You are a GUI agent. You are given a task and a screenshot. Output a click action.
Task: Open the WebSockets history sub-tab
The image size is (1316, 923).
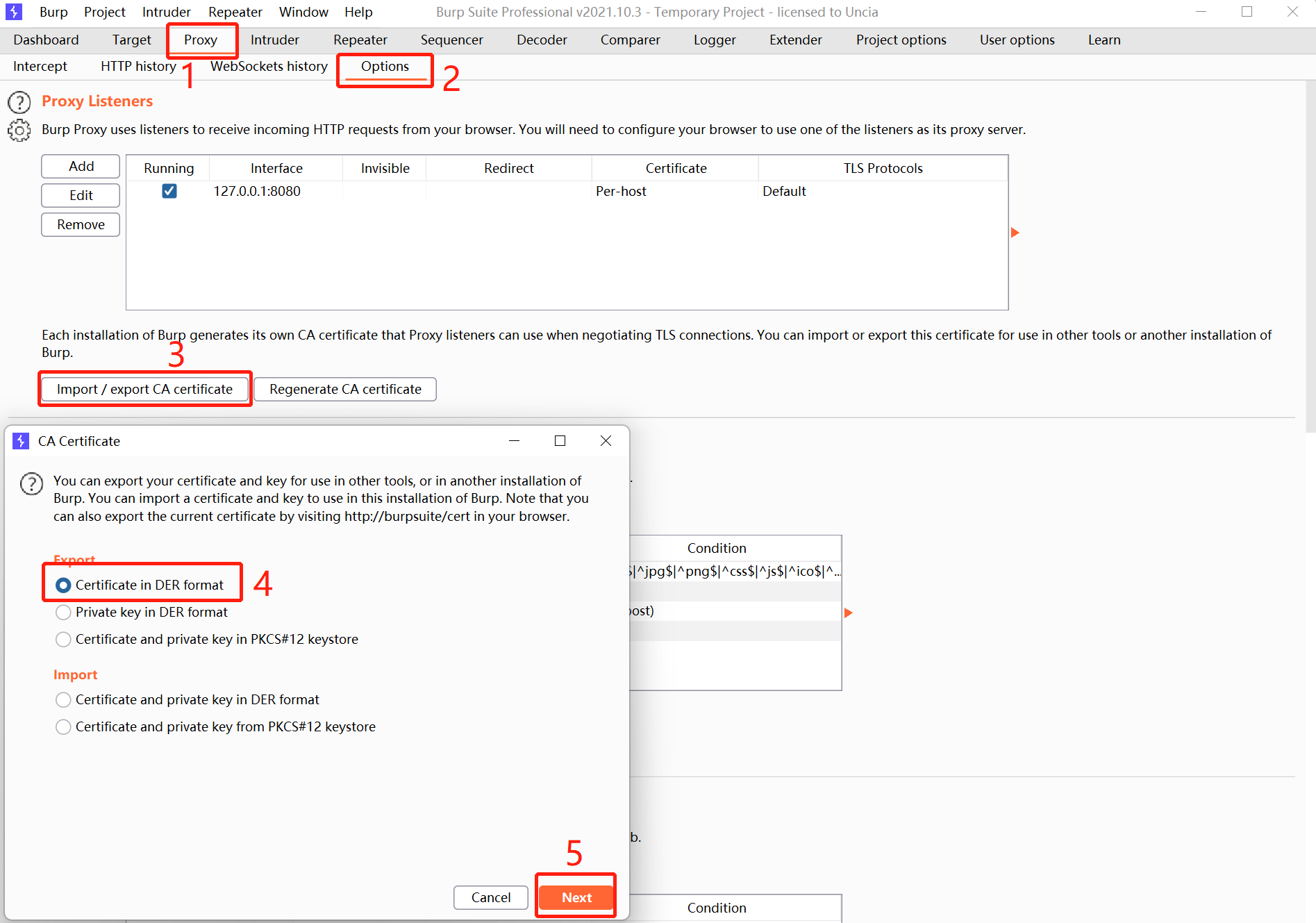click(x=269, y=66)
